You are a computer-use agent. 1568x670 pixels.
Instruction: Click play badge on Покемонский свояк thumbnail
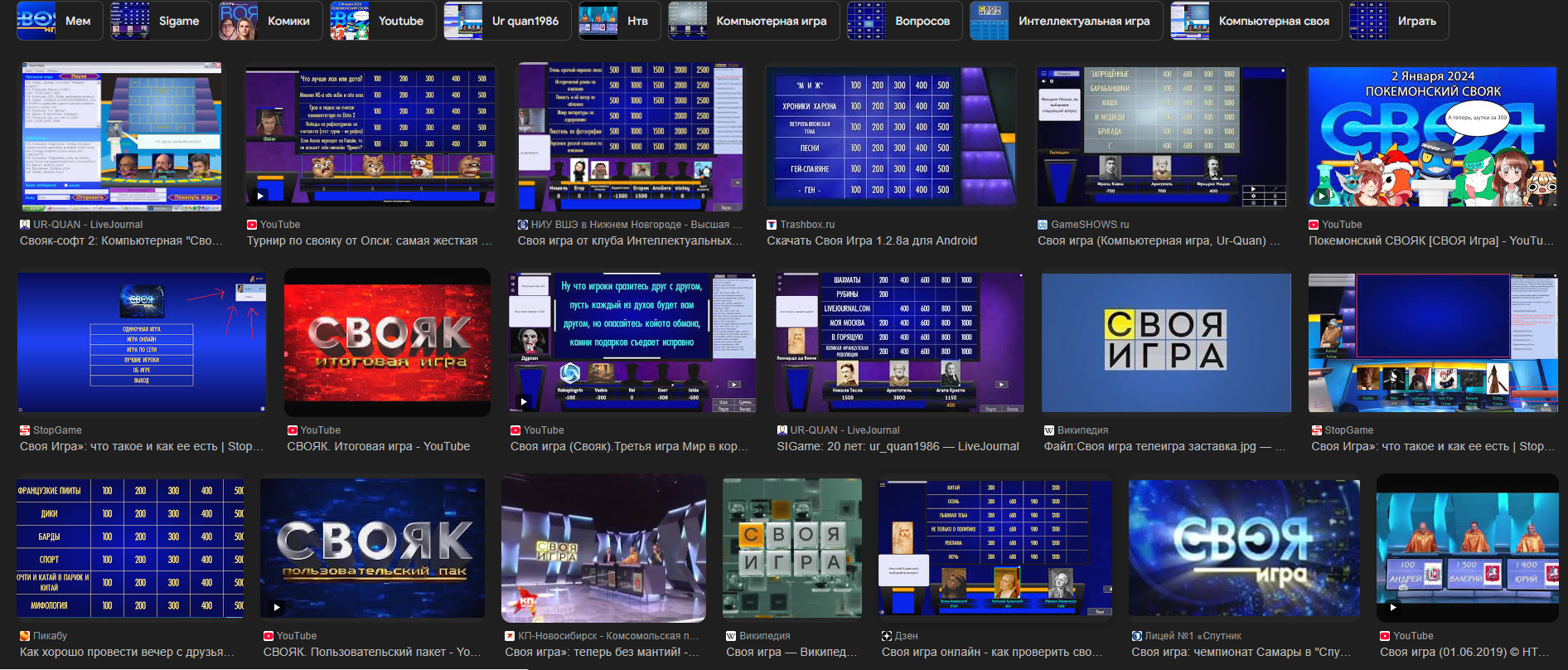point(1323,197)
